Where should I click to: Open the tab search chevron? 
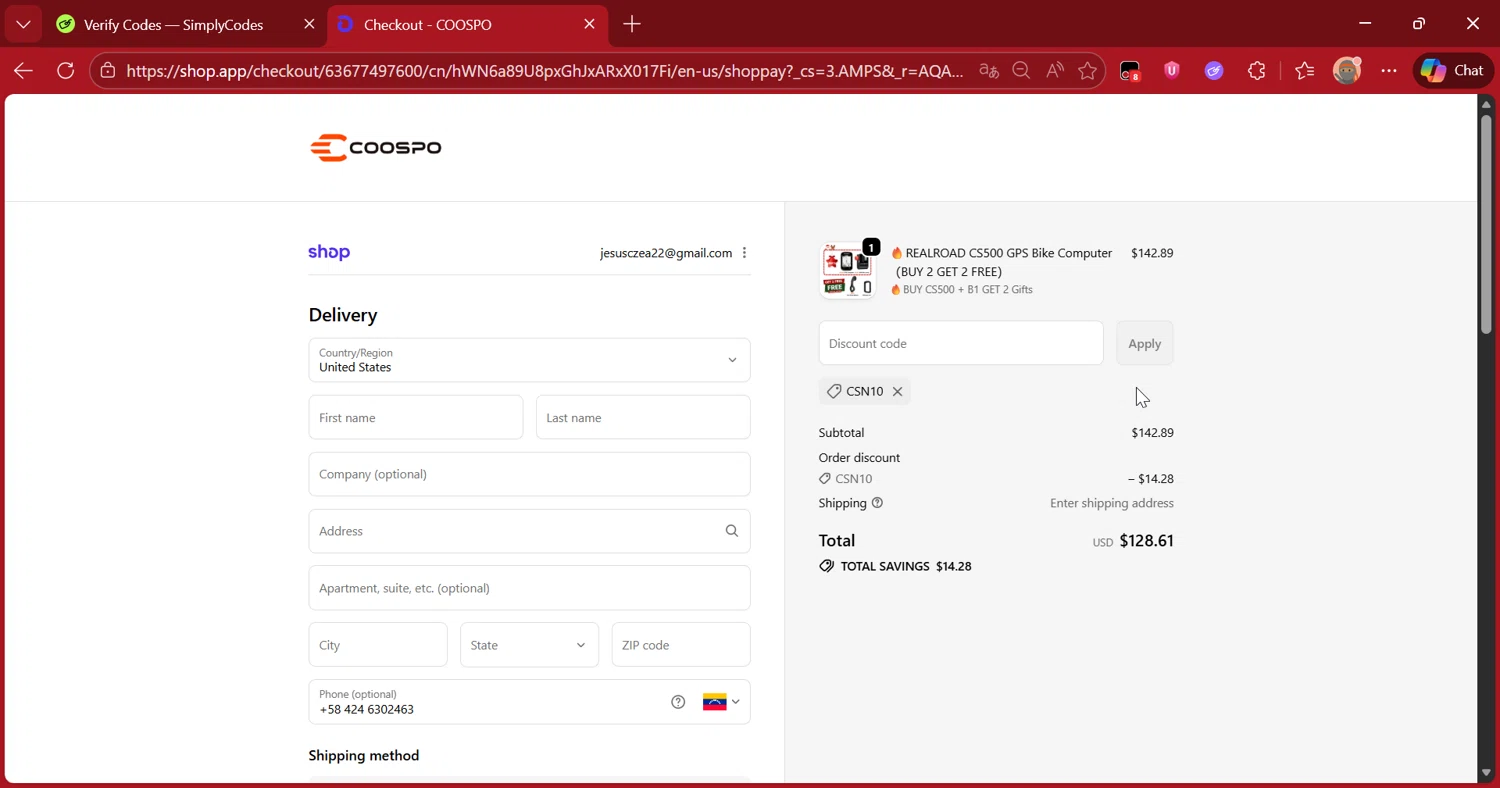click(23, 24)
